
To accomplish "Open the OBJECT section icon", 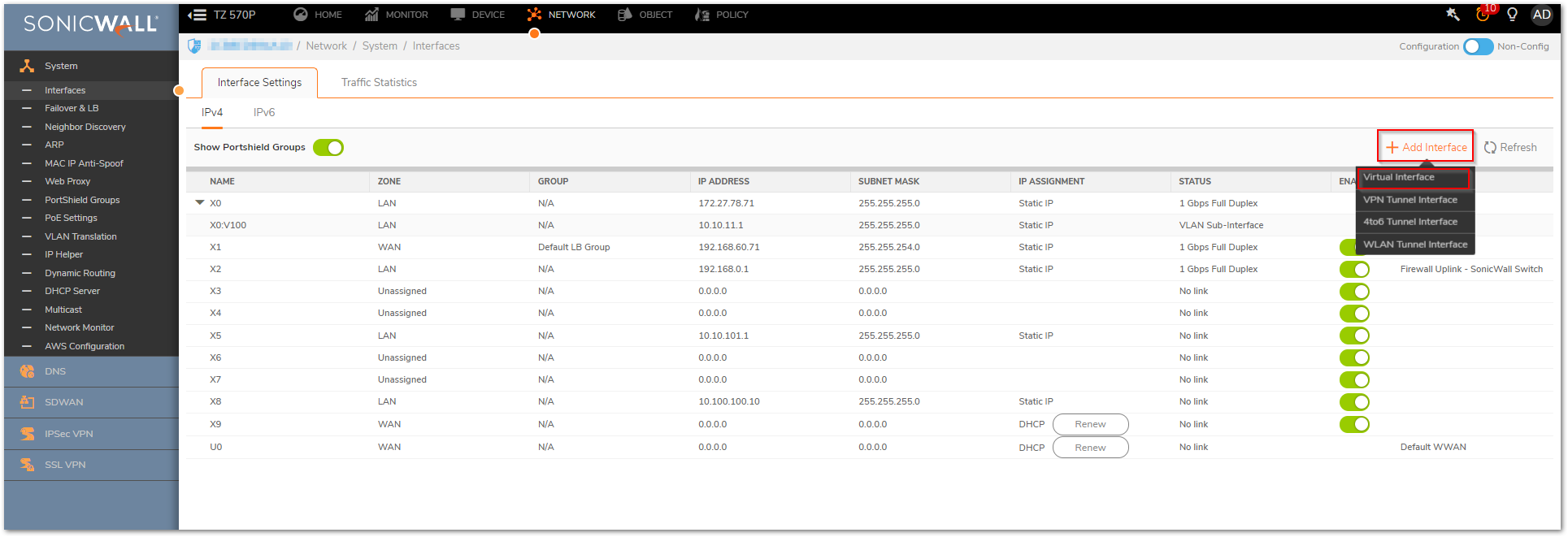I will coord(625,15).
